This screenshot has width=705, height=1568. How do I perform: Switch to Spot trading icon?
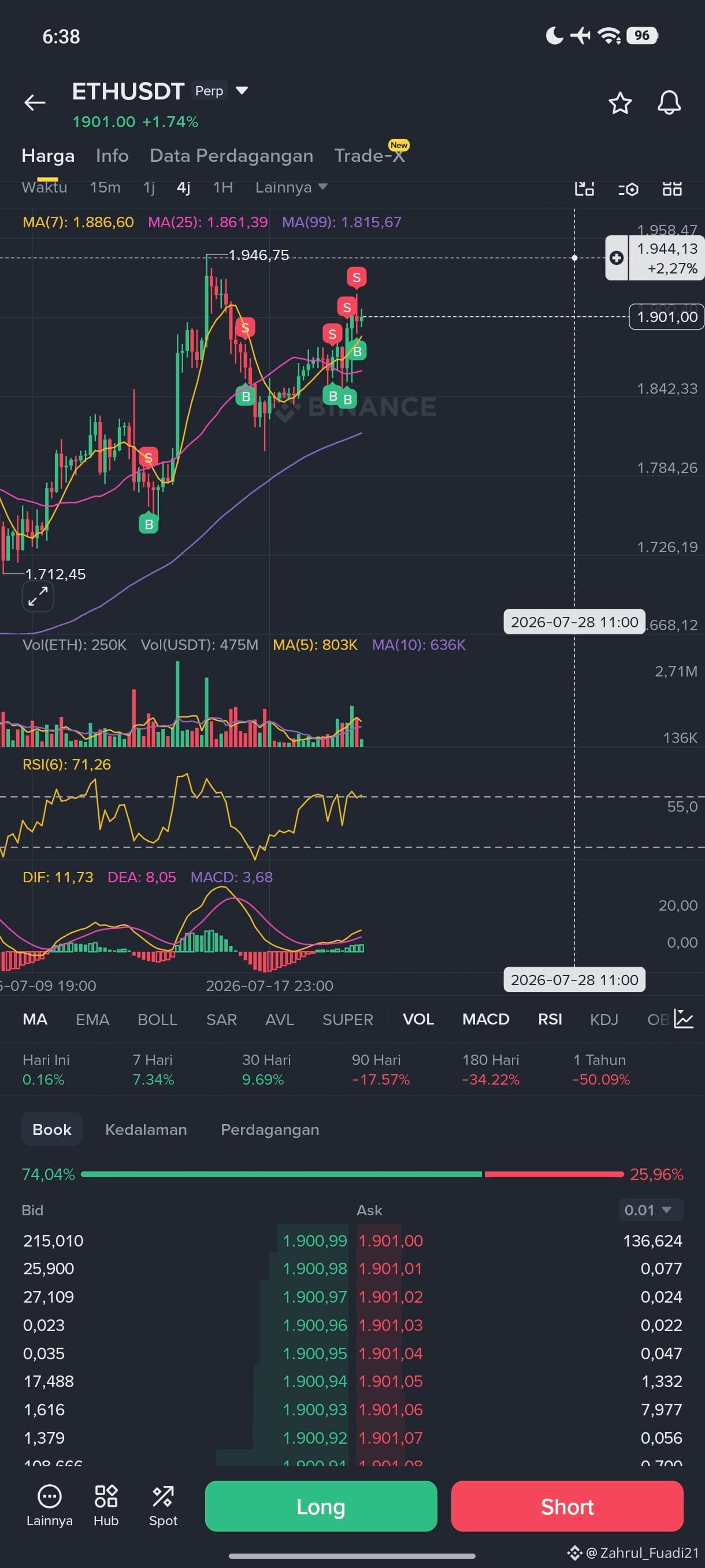click(163, 1506)
